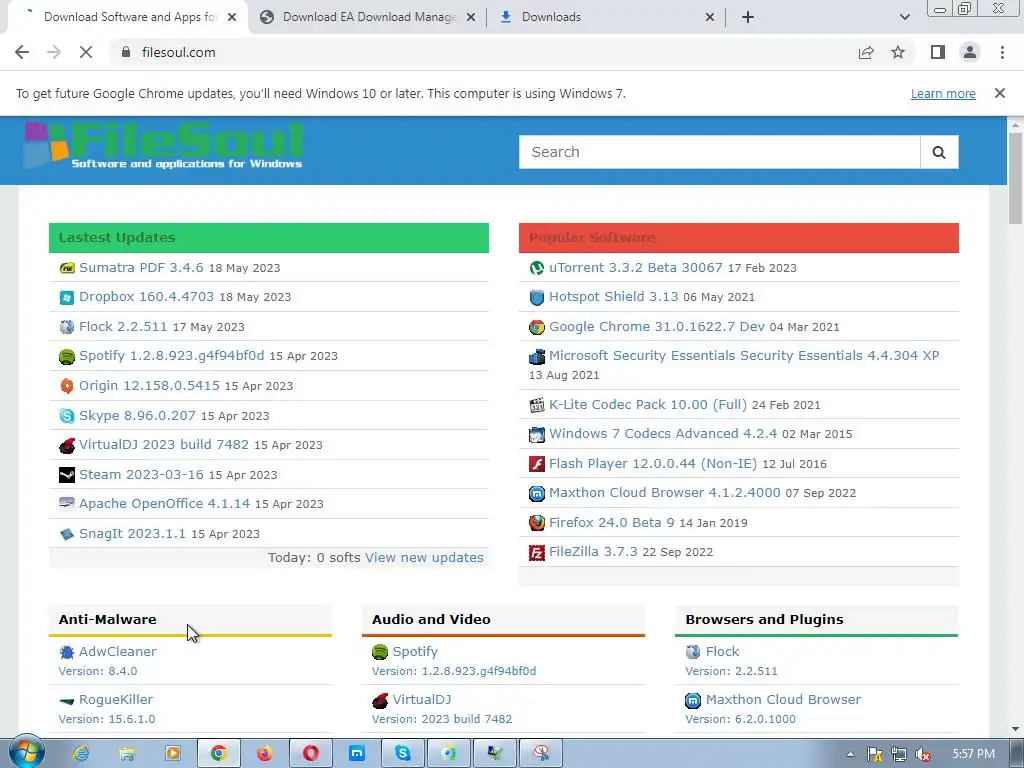The image size is (1024, 768).
Task: Open Skype from the taskbar
Action: pos(403,753)
